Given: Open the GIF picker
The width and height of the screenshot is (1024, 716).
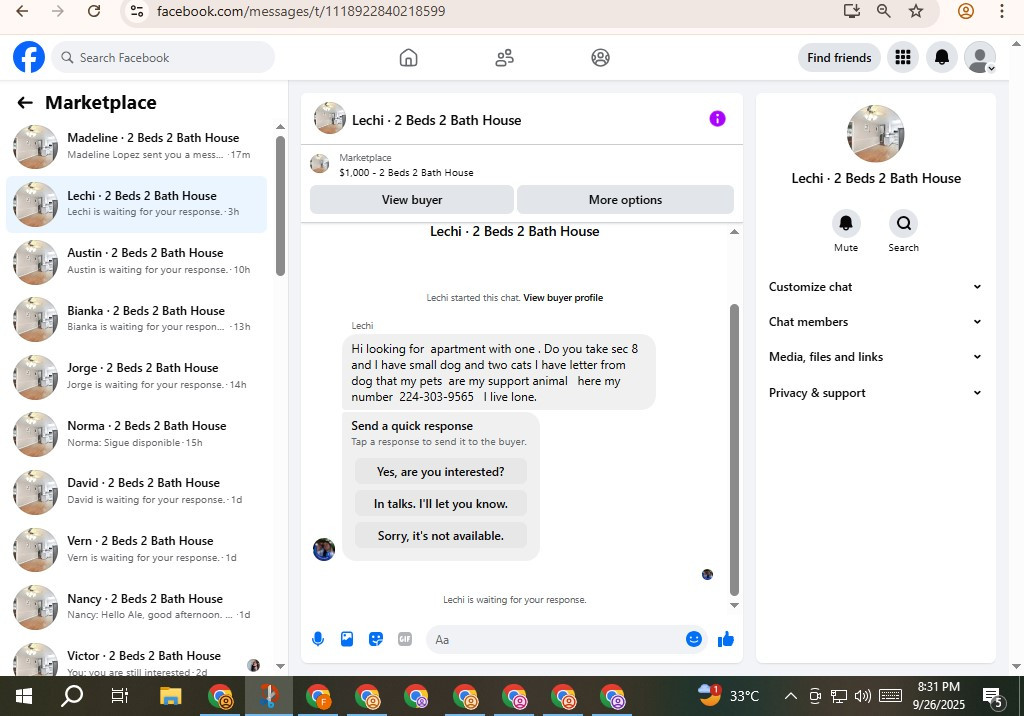Looking at the screenshot, I should click(405, 639).
